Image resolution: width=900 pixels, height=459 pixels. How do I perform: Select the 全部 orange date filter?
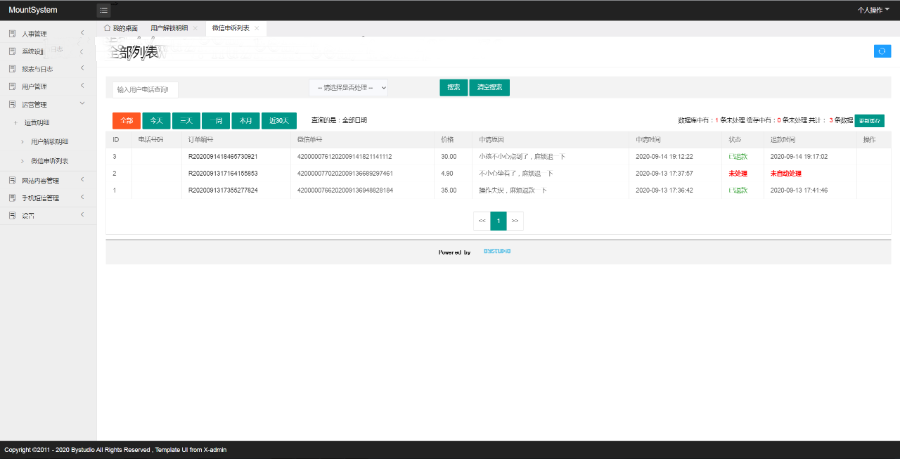coord(125,120)
